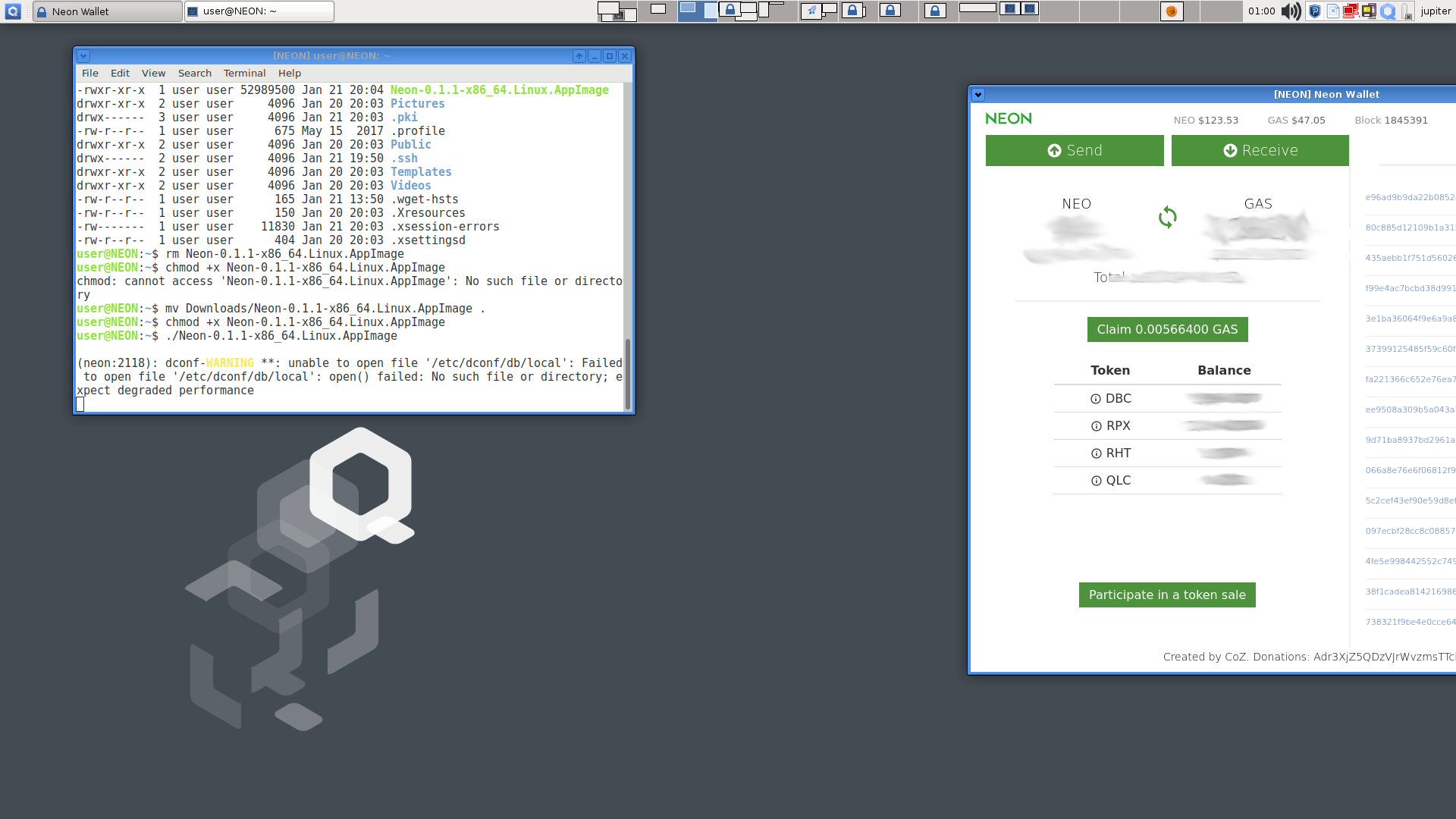
Task: Click the Token column header
Action: 1110,370
